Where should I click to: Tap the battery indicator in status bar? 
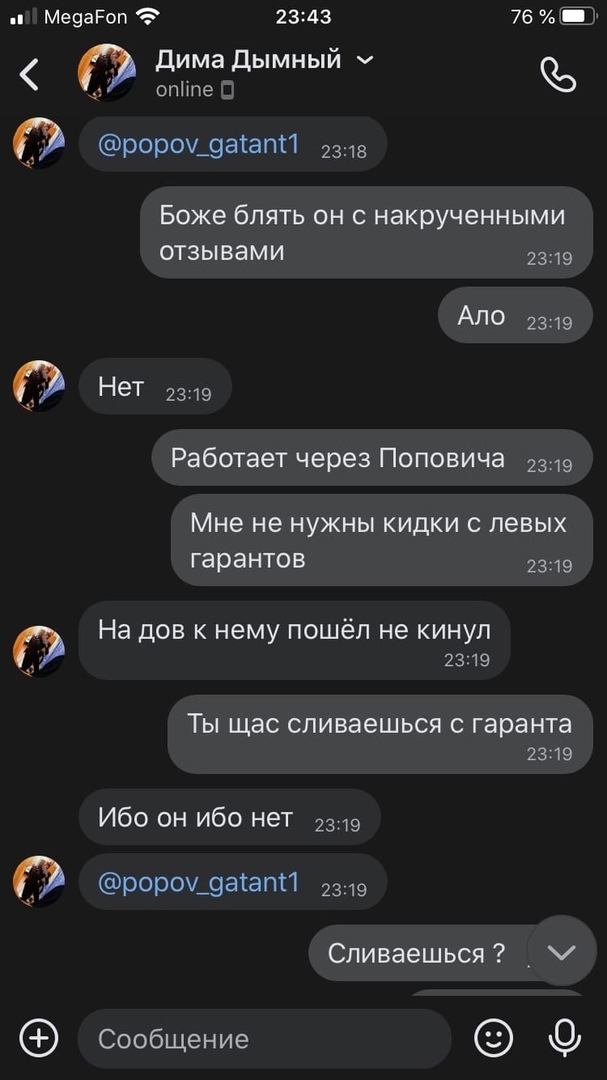577,17
